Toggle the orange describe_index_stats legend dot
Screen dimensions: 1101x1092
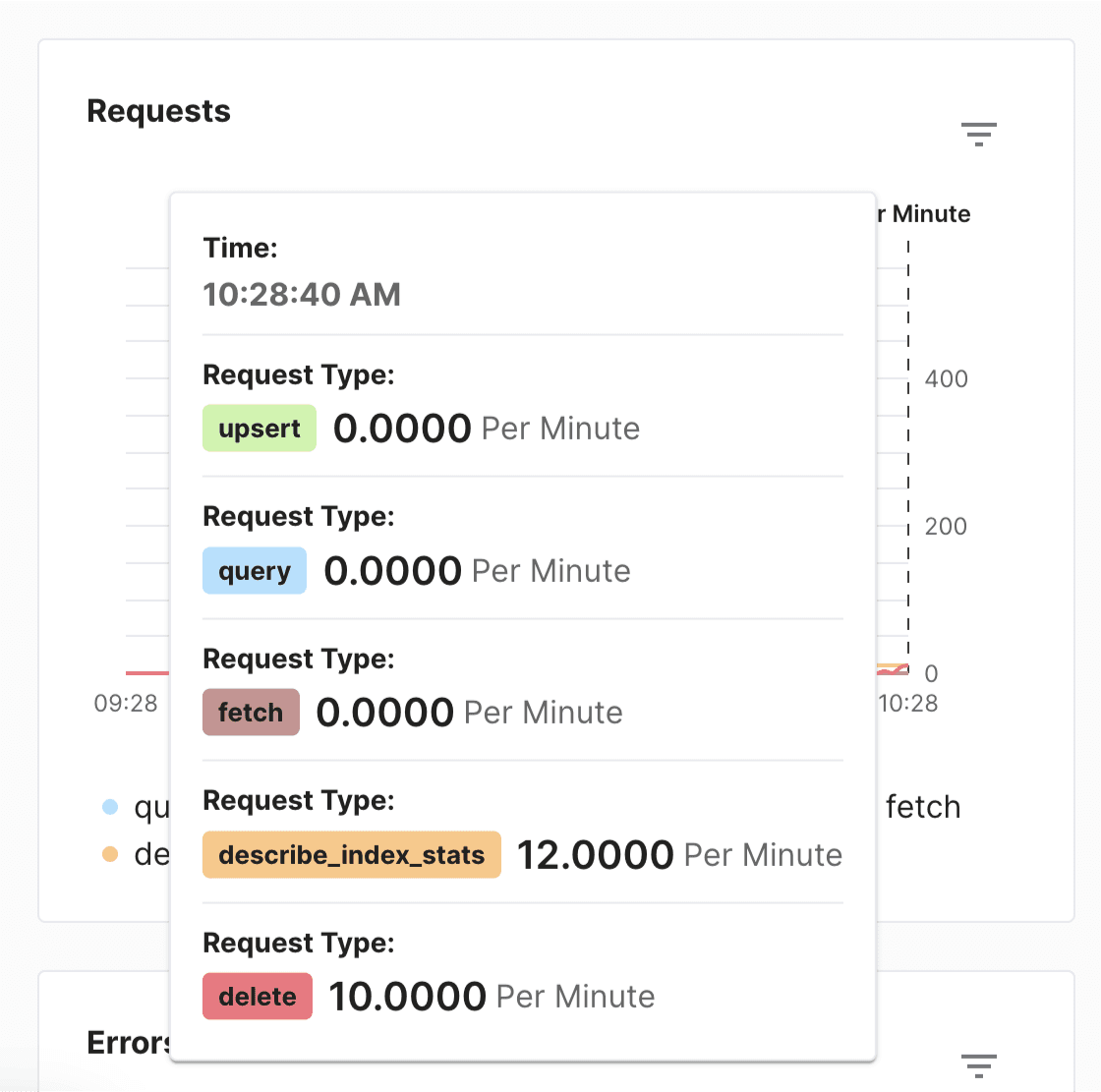(x=110, y=854)
